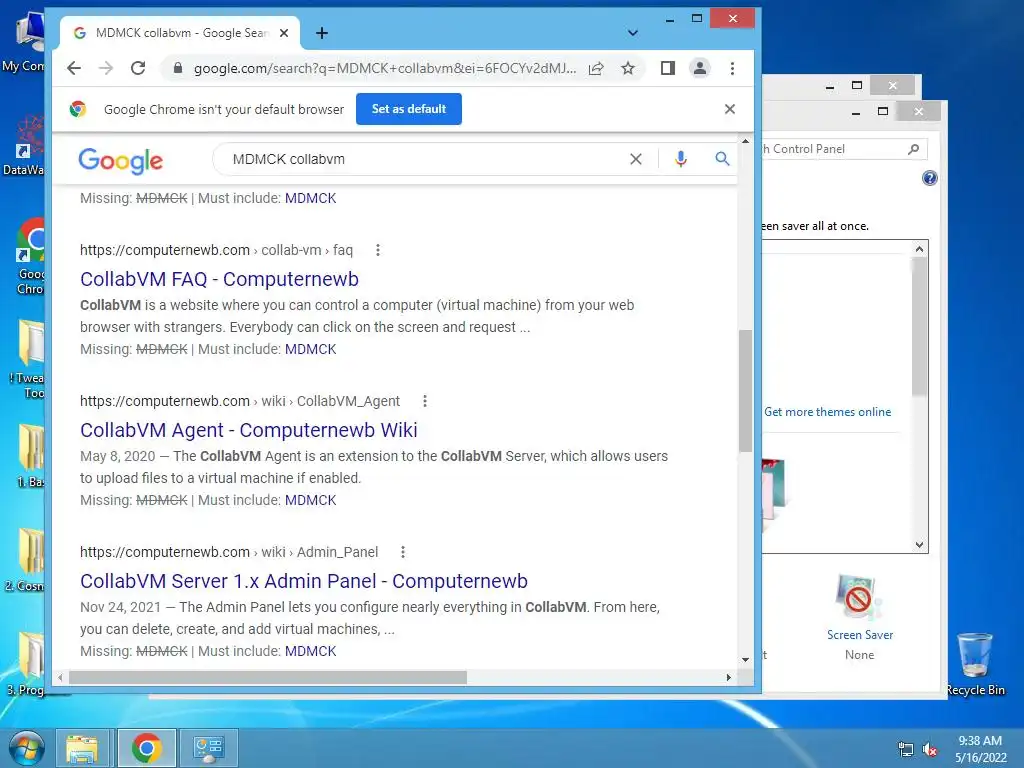The image size is (1024, 768).
Task: Open CollabVM Server 1.x Admin Panel result
Action: 304,581
